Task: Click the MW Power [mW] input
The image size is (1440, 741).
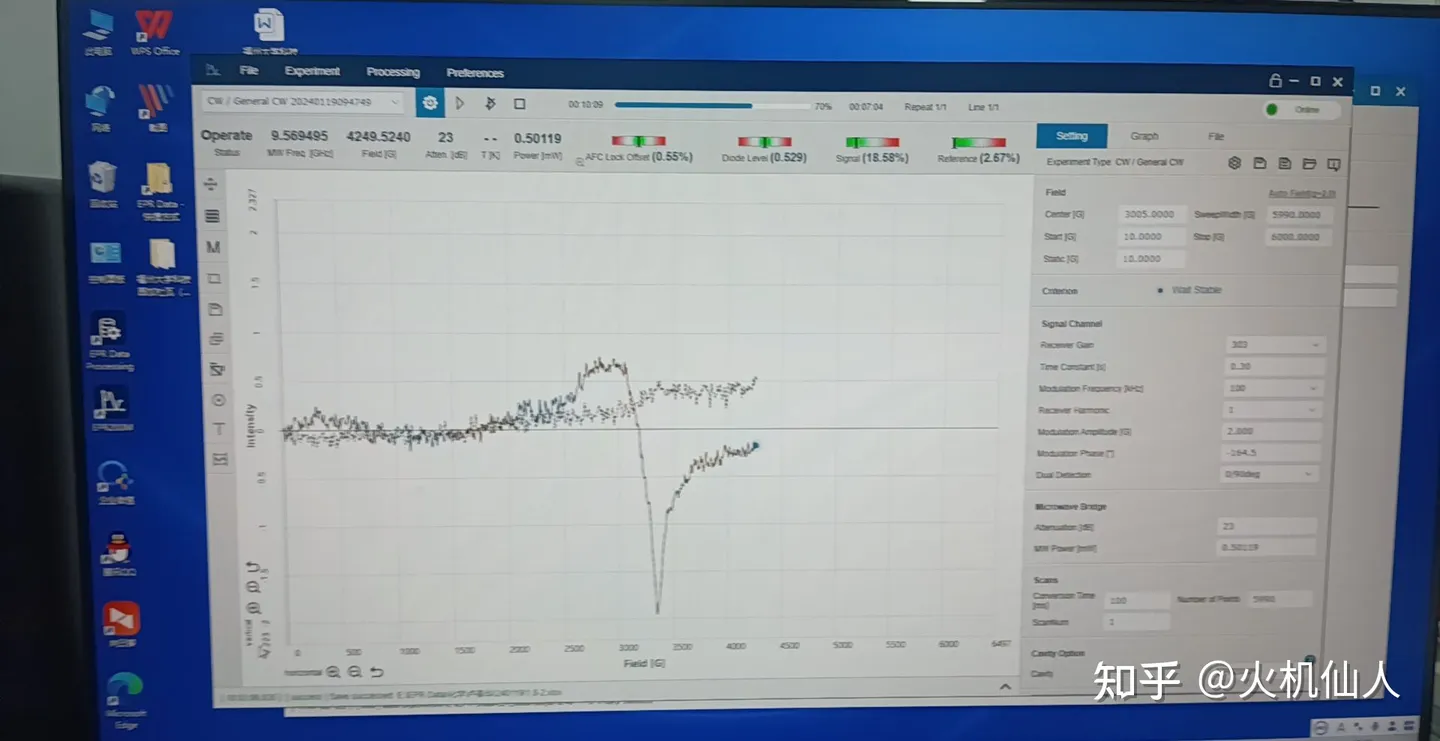Action: (x=1266, y=548)
